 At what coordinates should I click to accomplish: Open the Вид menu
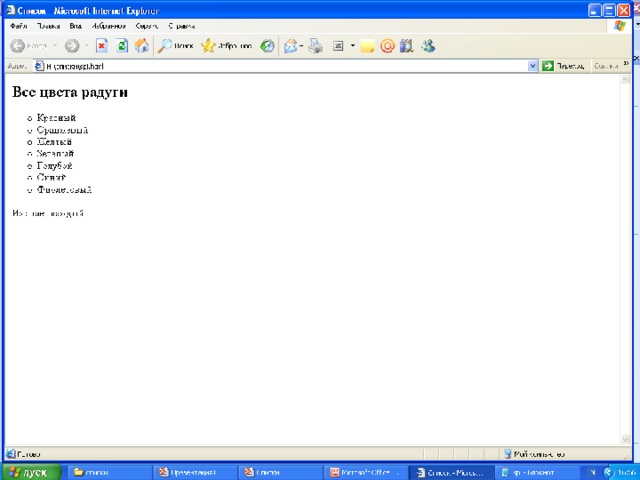[x=75, y=26]
